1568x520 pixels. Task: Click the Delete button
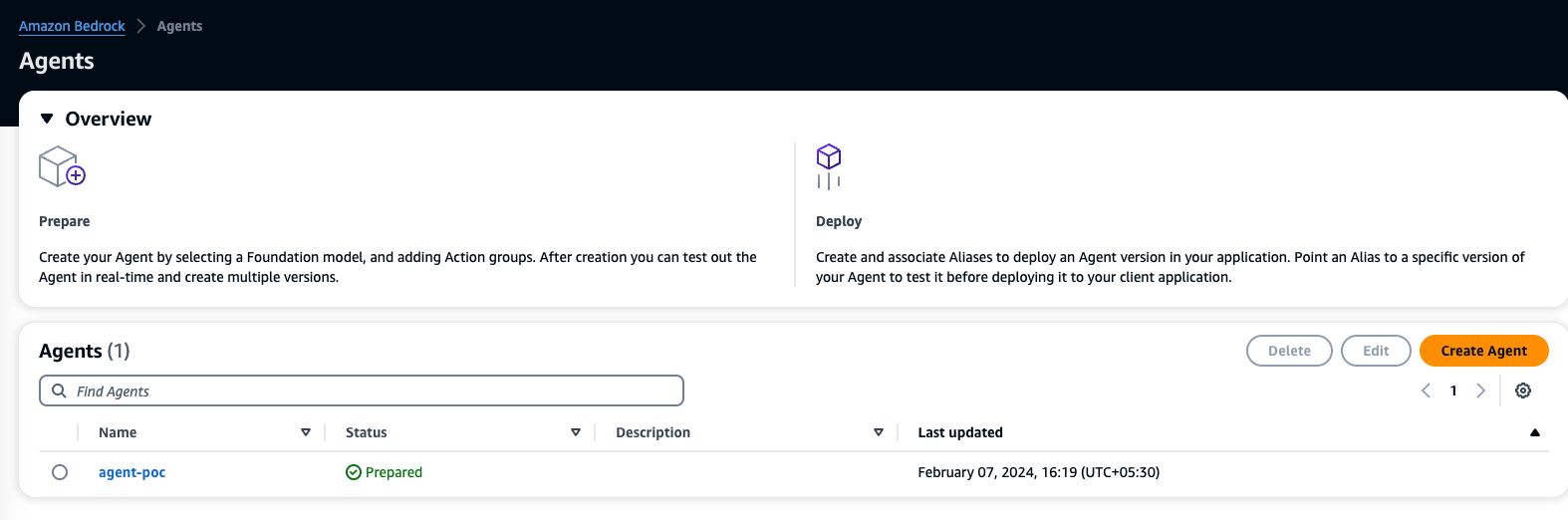coord(1289,351)
